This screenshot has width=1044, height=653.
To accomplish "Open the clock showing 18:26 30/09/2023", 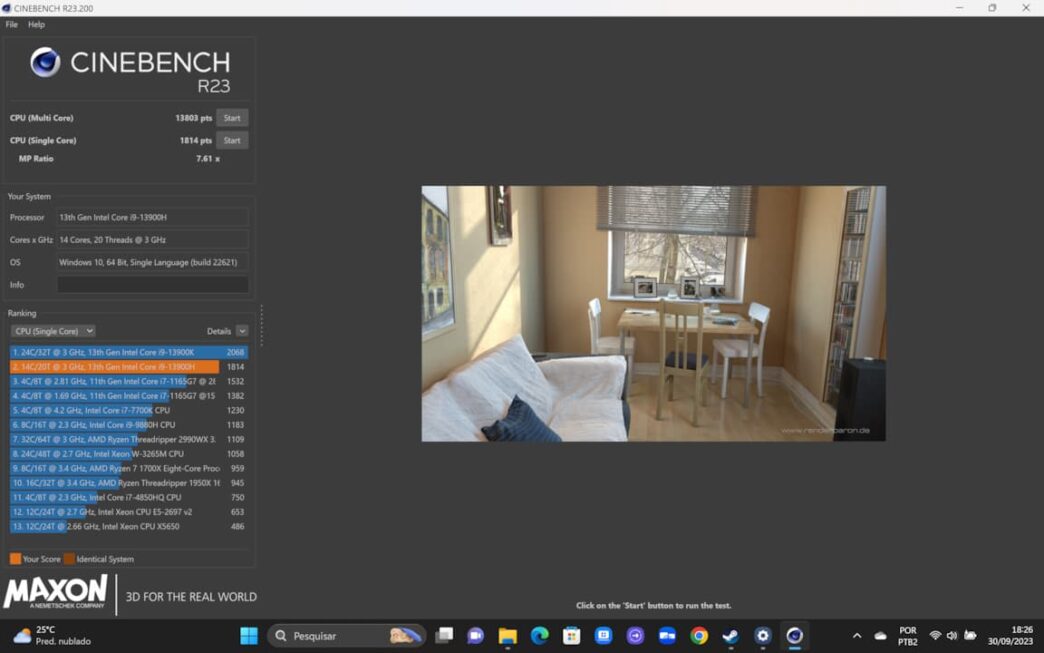I will click(x=1011, y=636).
